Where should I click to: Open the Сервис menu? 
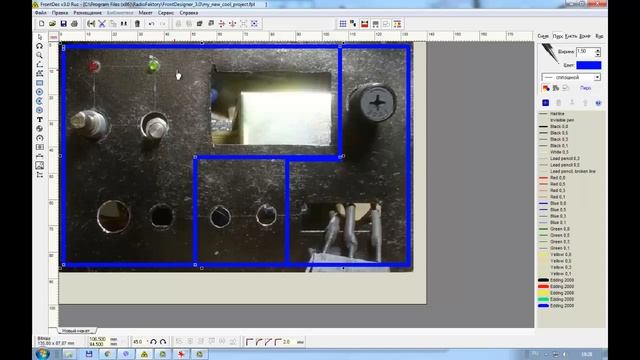click(166, 13)
